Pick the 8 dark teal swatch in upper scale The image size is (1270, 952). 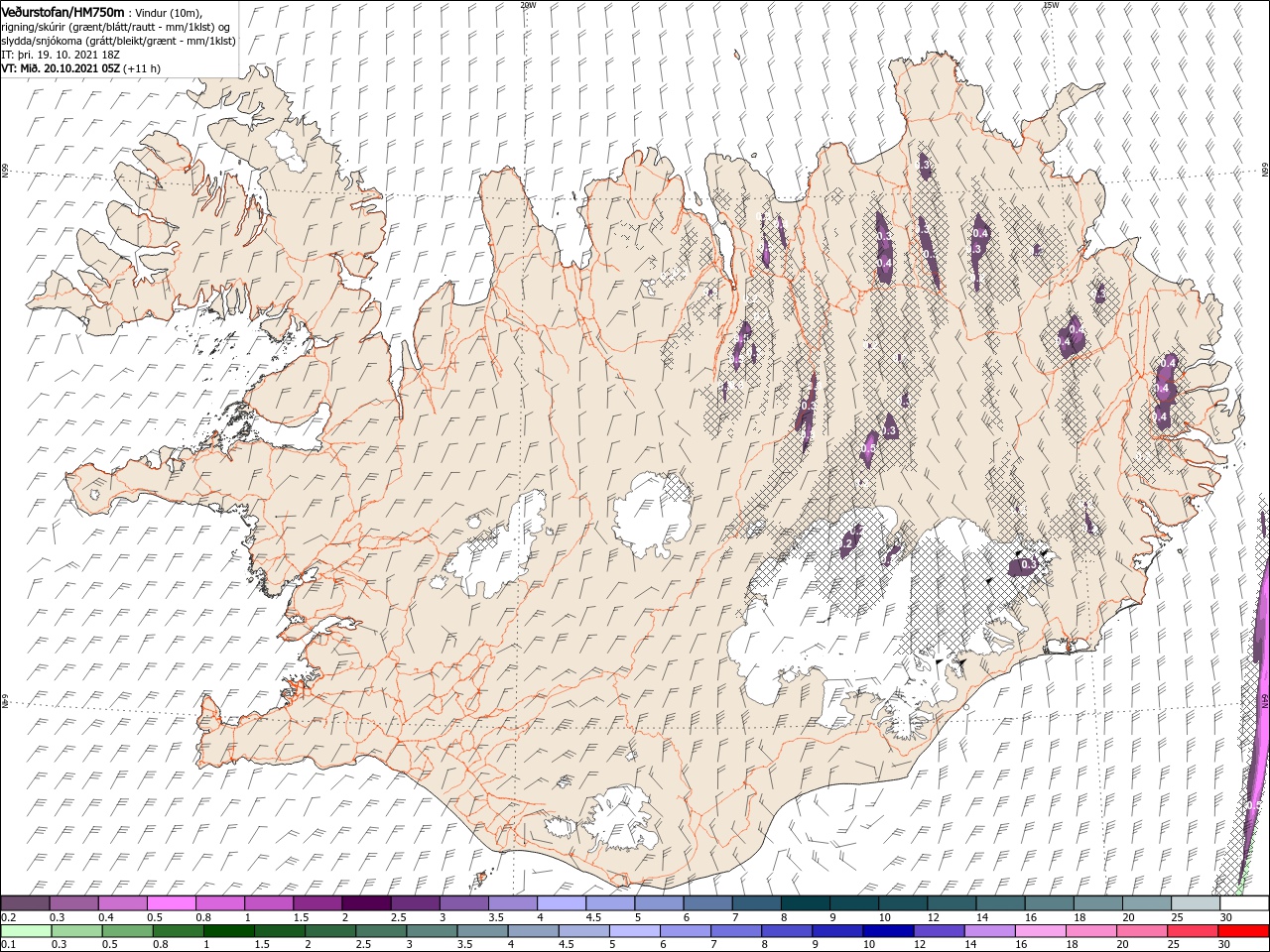tap(804, 903)
